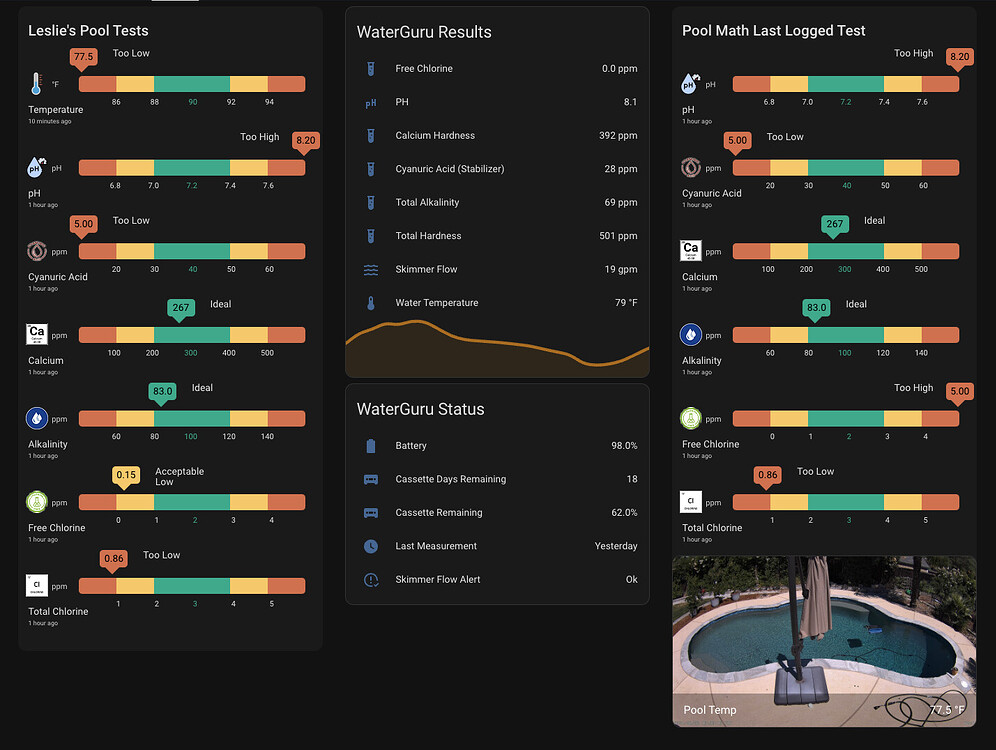
Task: Open the Battery 98.0% row
Action: point(497,446)
